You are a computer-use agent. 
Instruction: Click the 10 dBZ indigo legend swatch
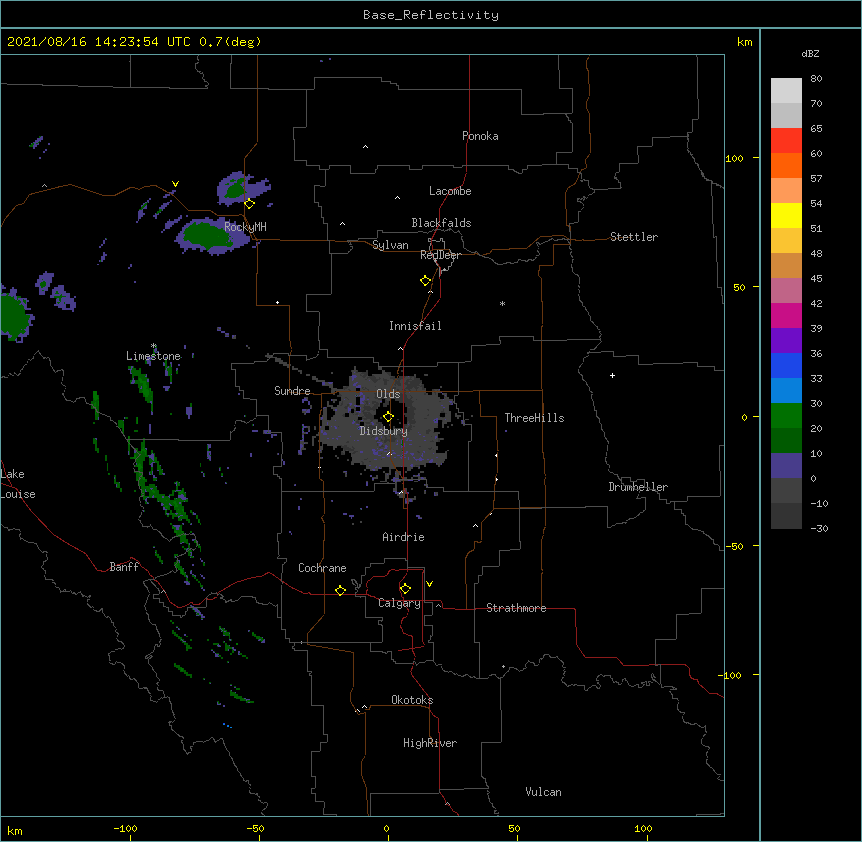(786, 466)
